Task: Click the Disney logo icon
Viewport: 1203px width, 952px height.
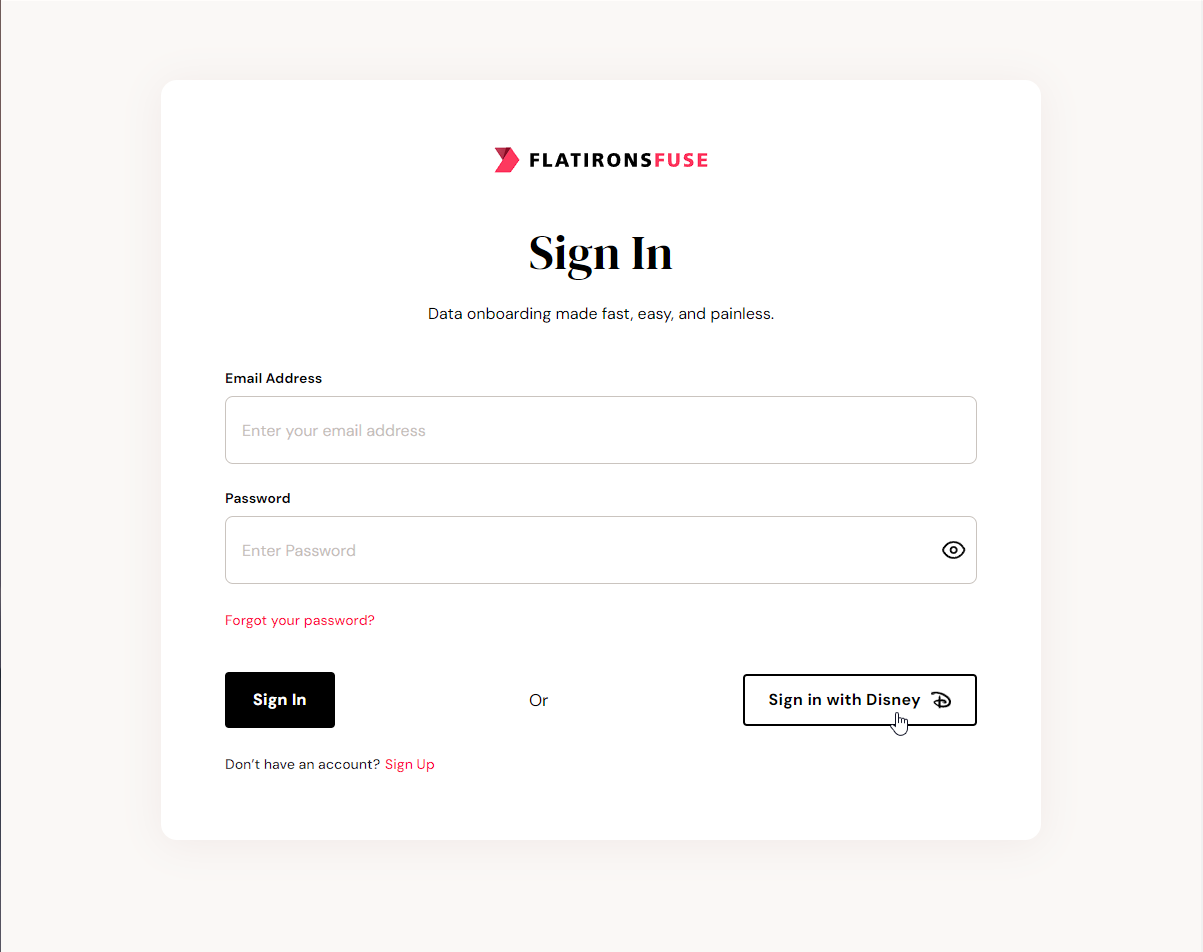Action: (941, 700)
